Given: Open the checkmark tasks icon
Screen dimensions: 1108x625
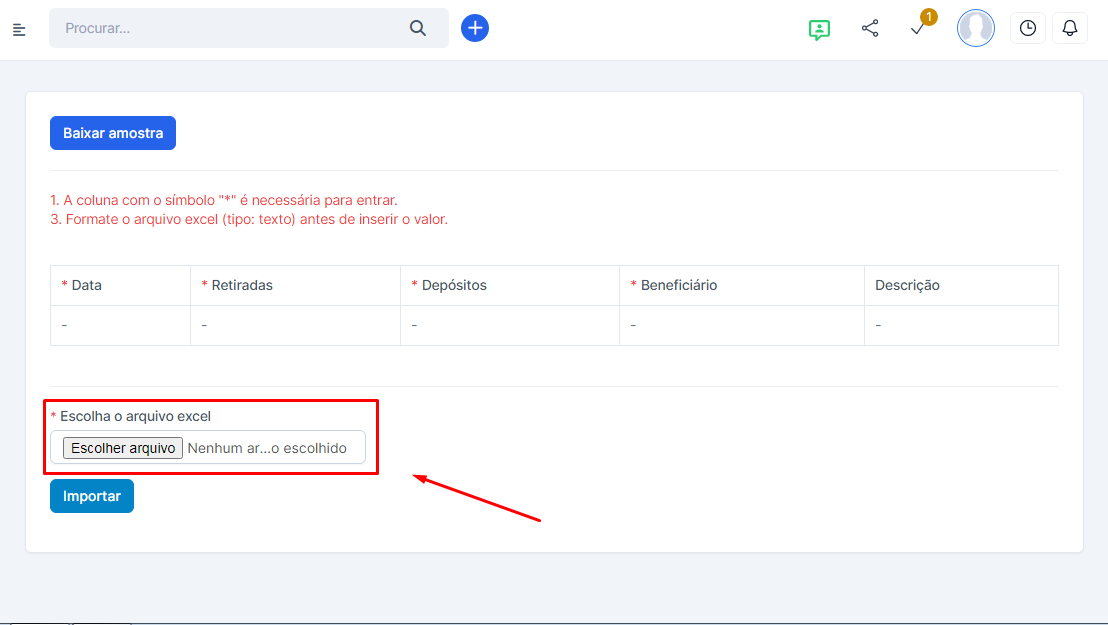Looking at the screenshot, I should point(918,29).
